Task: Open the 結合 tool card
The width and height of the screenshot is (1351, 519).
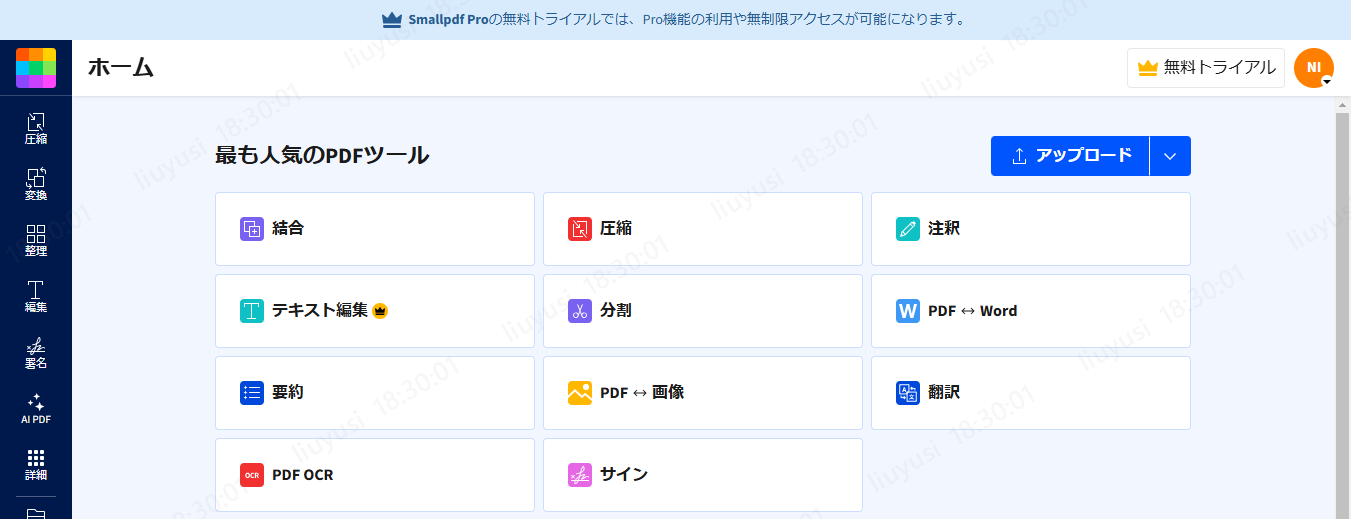Action: [x=375, y=229]
